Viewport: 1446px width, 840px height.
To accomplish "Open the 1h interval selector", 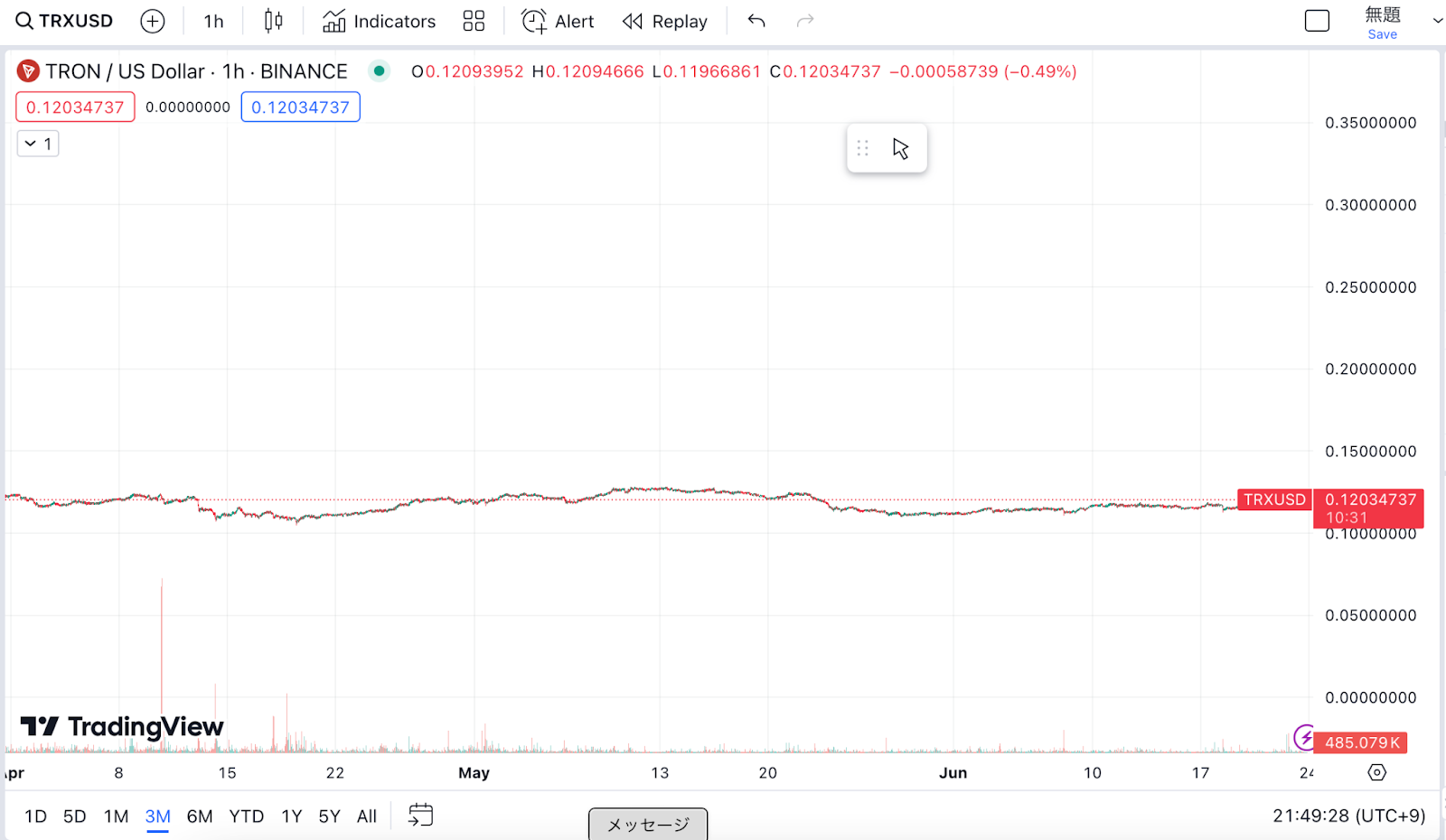I will click(213, 21).
